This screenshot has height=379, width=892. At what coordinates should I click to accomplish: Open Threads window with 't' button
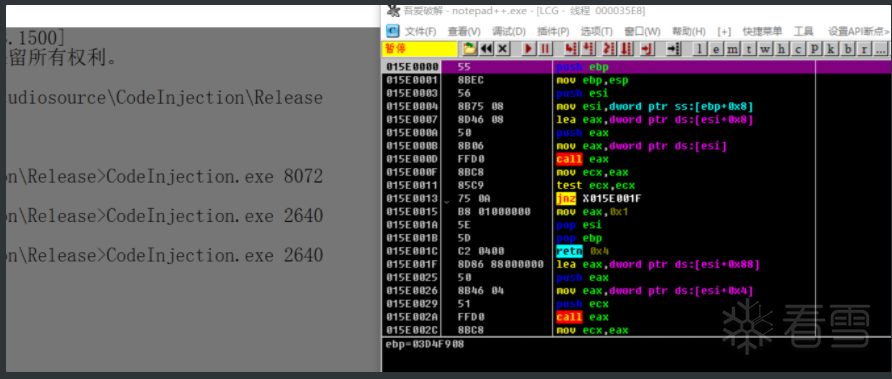pos(749,50)
